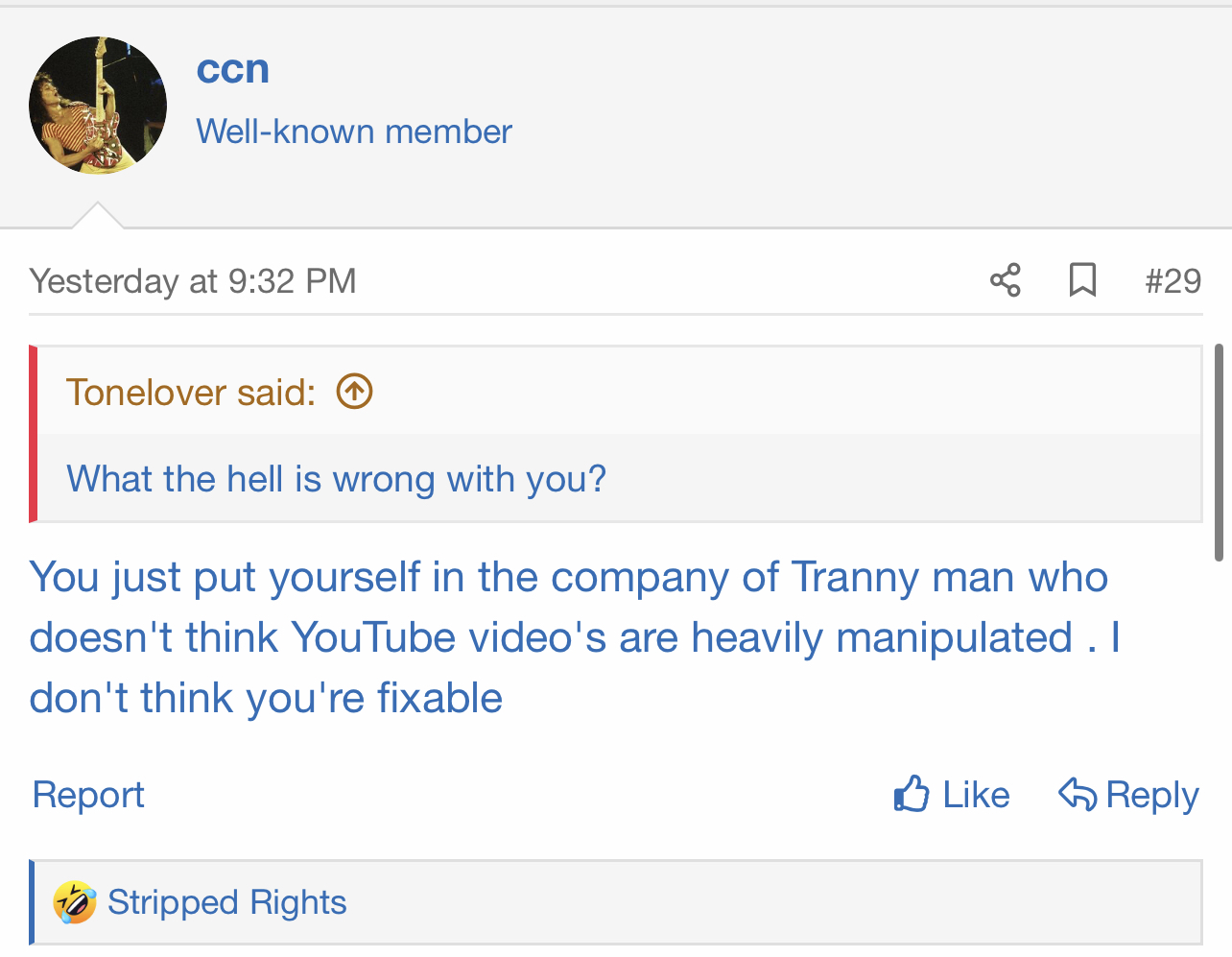Click the share post icon
The height and width of the screenshot is (957, 1232).
[x=1005, y=280]
